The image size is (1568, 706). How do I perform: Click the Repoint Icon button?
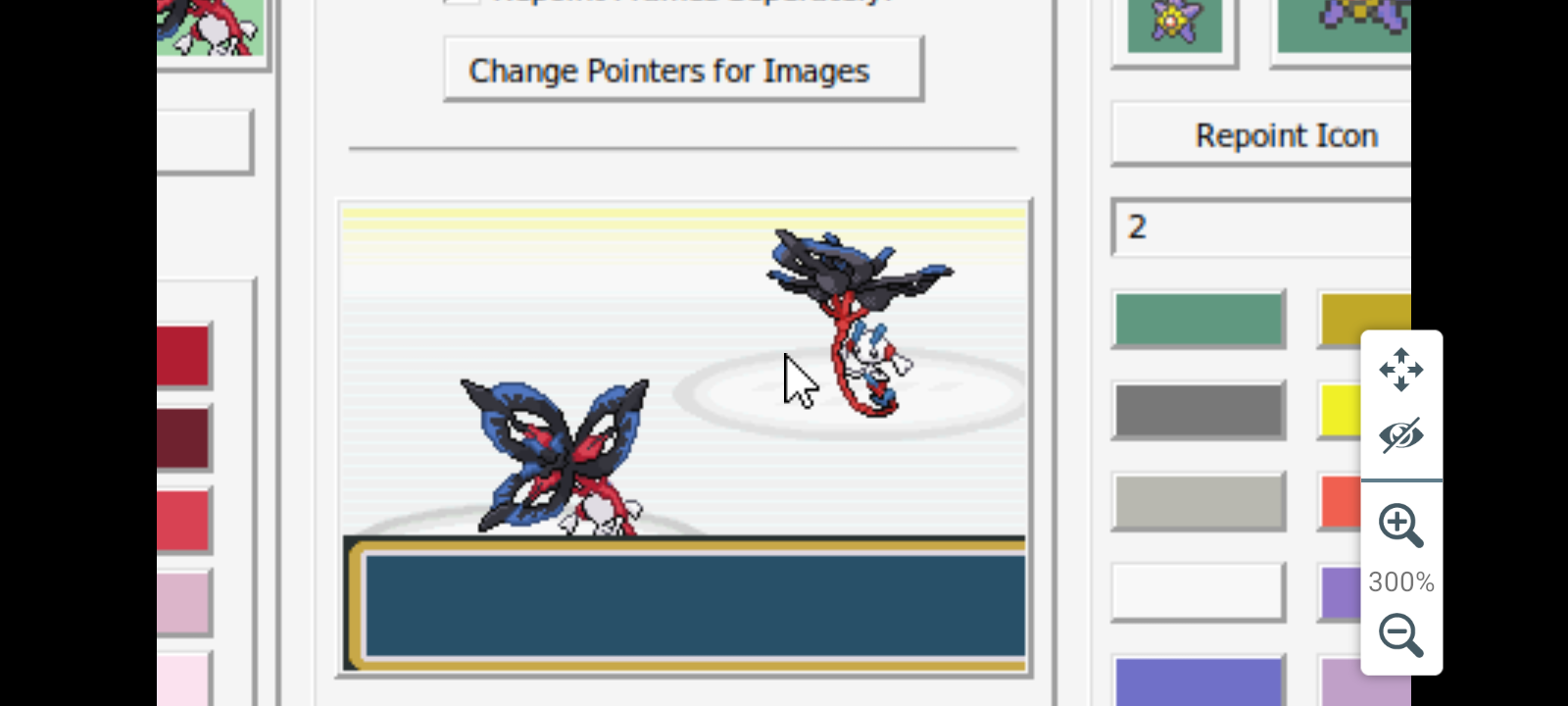point(1262,134)
